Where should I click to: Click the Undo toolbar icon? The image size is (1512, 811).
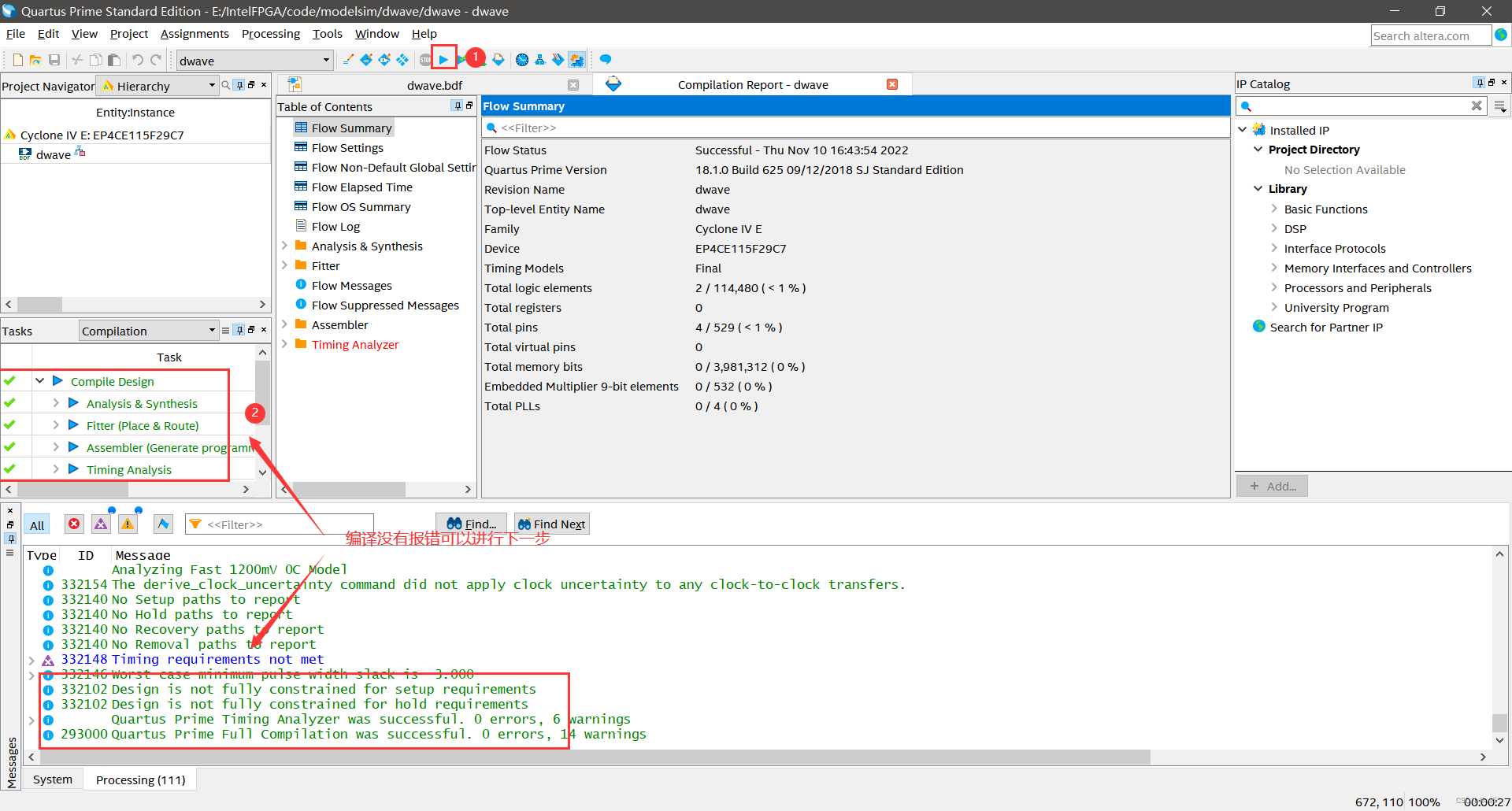pos(137,60)
